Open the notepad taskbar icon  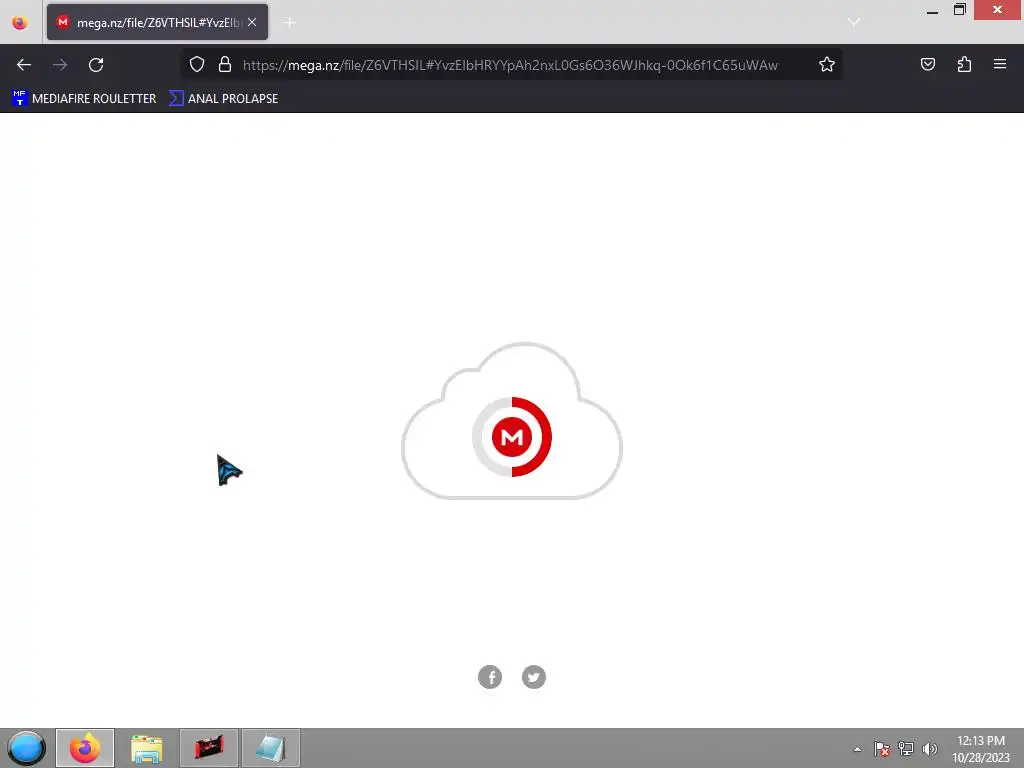(x=271, y=748)
